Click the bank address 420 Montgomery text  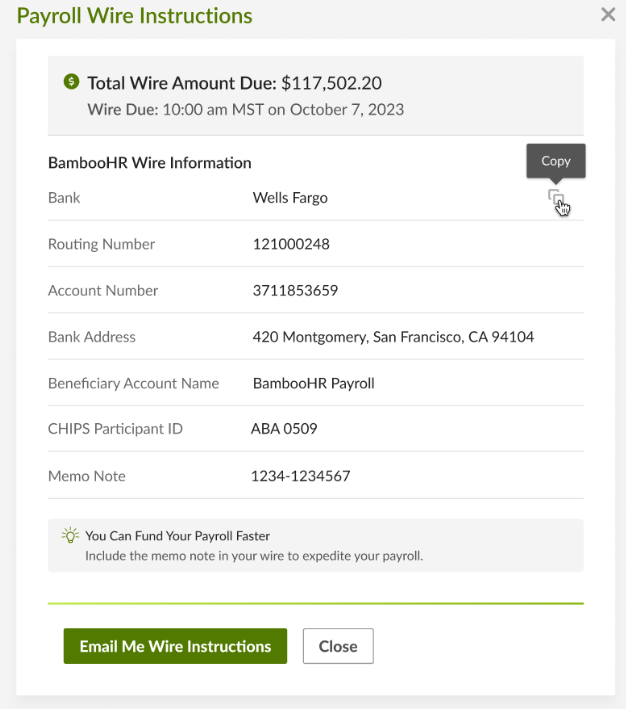pos(393,337)
